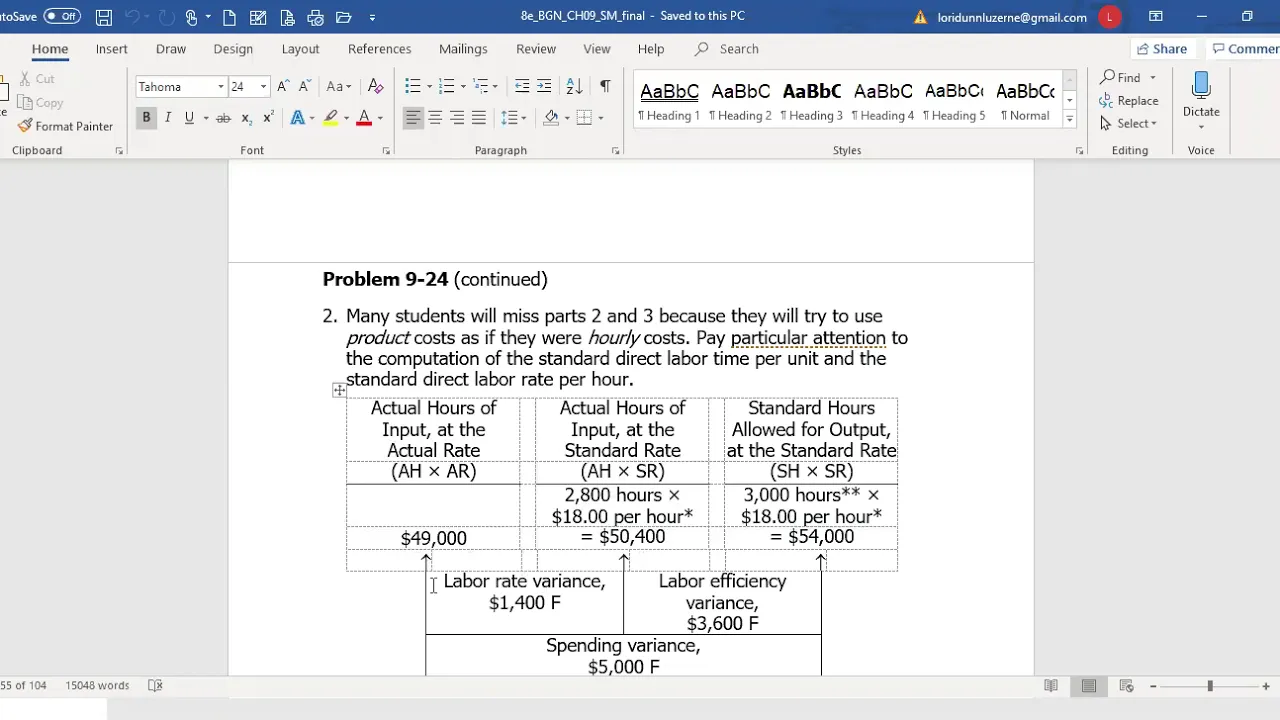
Task: Align the text left
Action: pyautogui.click(x=413, y=118)
